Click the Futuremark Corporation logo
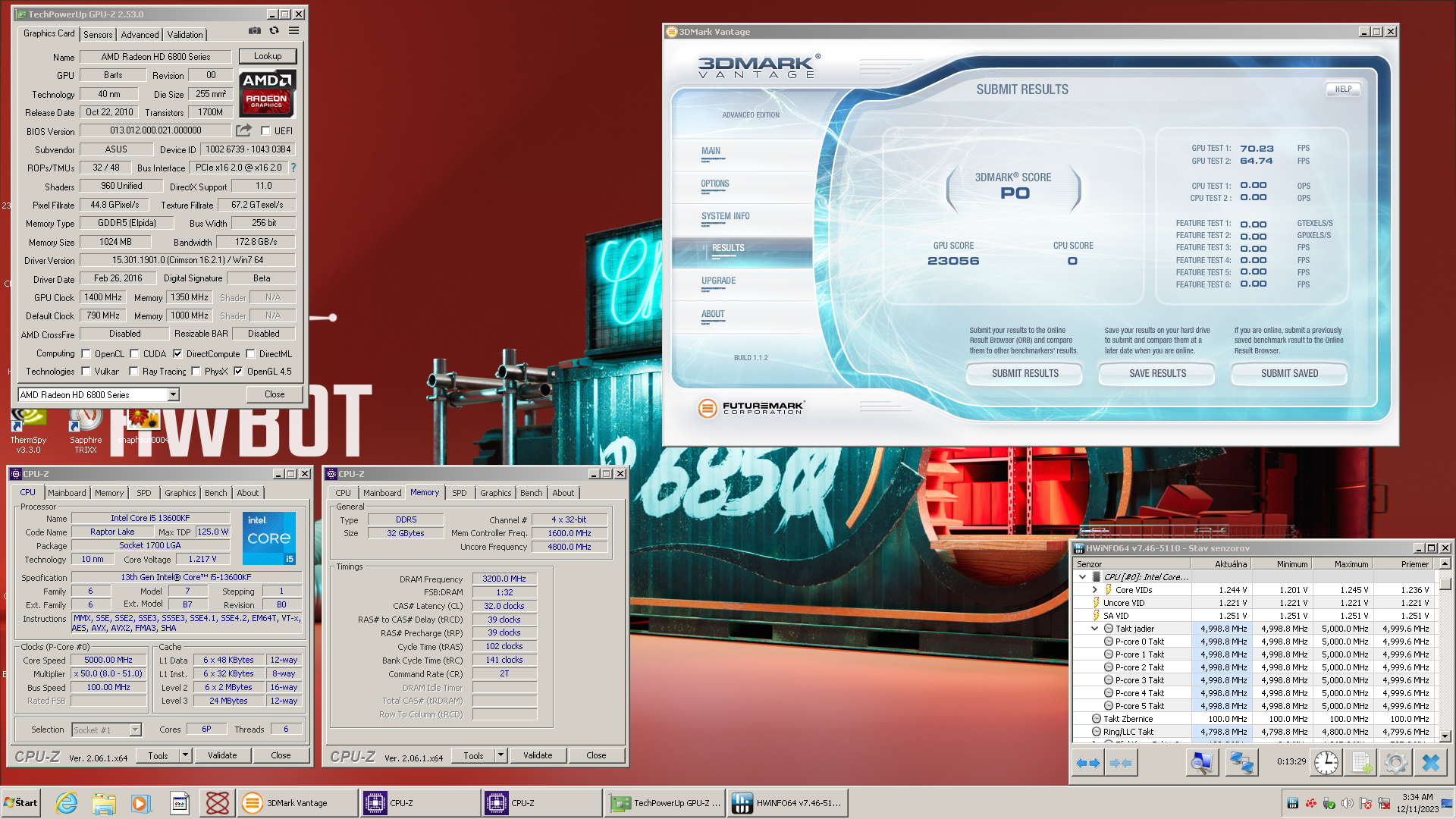 coord(751,408)
